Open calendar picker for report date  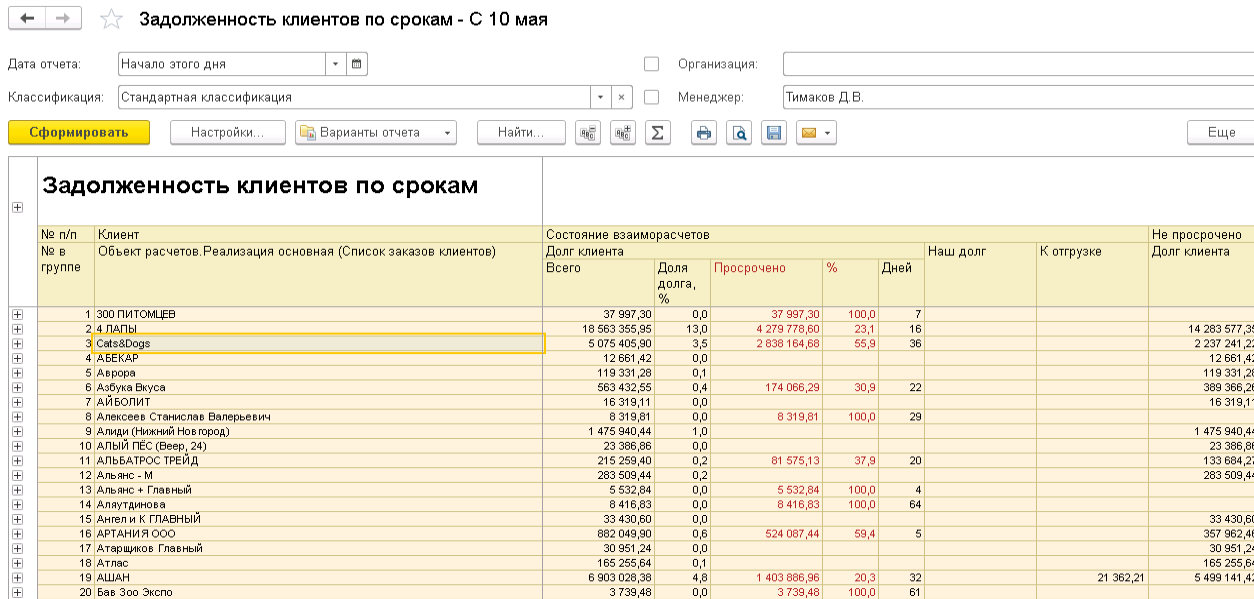point(357,64)
